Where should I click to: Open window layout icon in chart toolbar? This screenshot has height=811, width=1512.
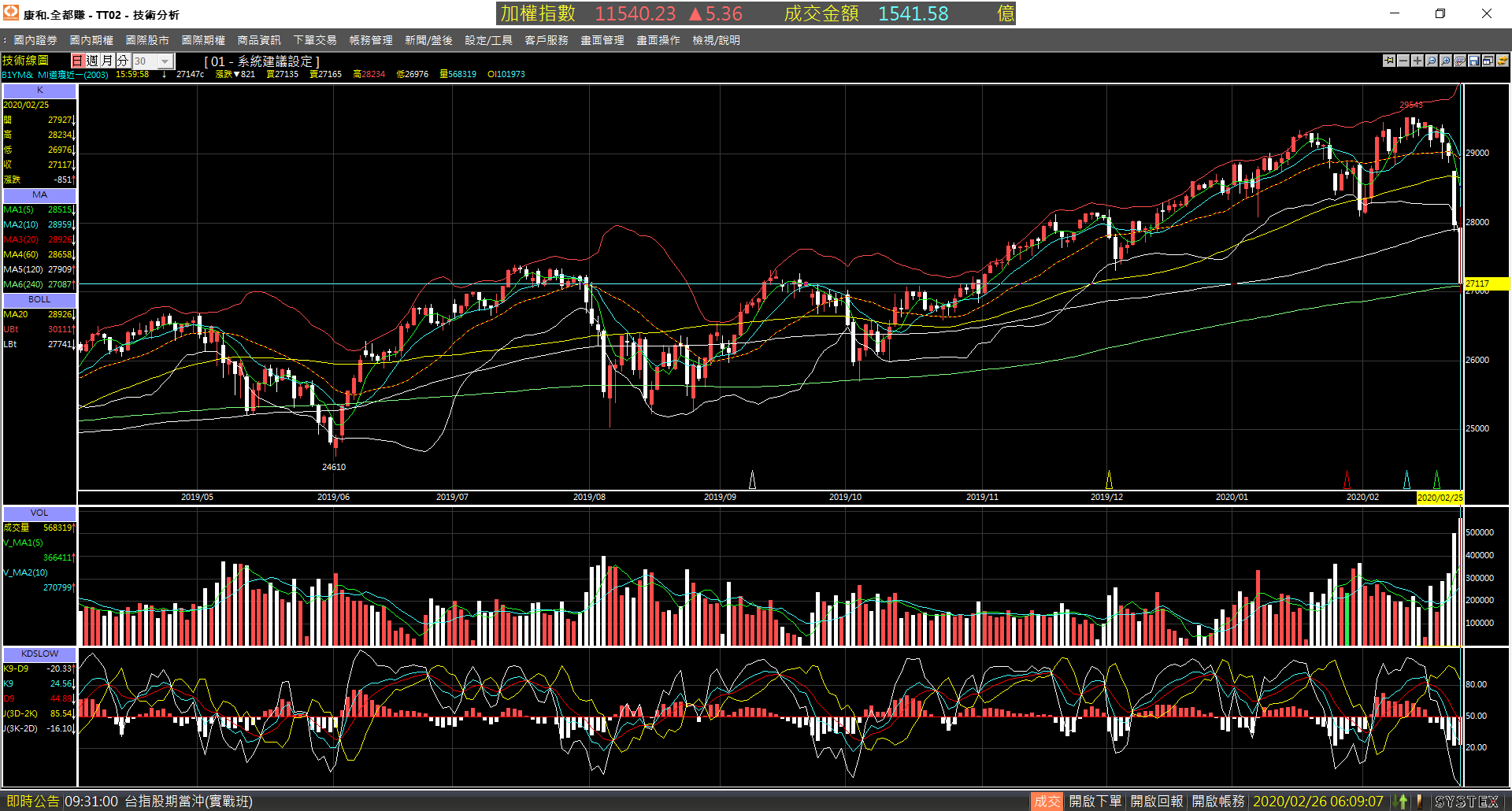1488,61
